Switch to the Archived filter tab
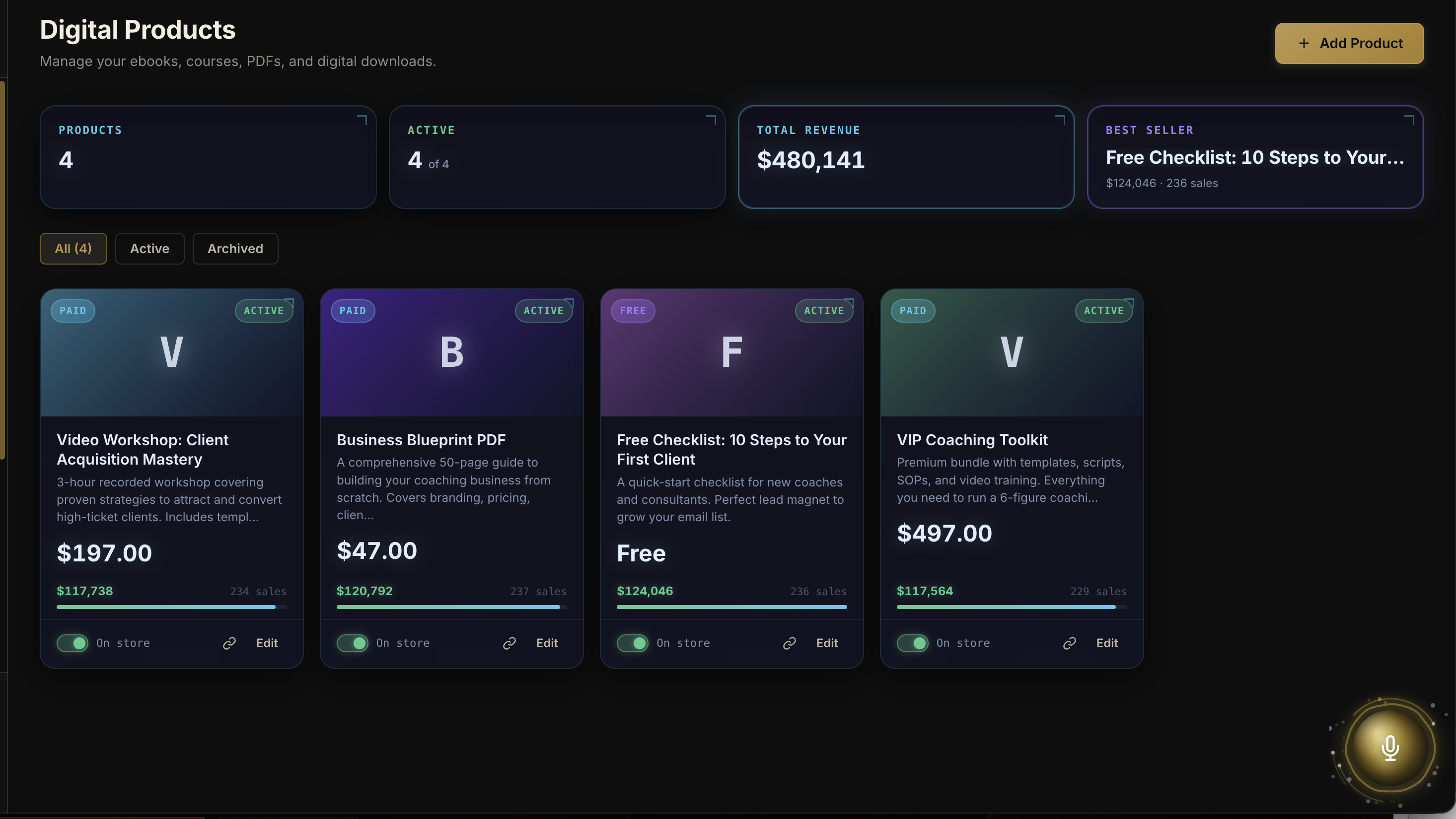 tap(235, 249)
